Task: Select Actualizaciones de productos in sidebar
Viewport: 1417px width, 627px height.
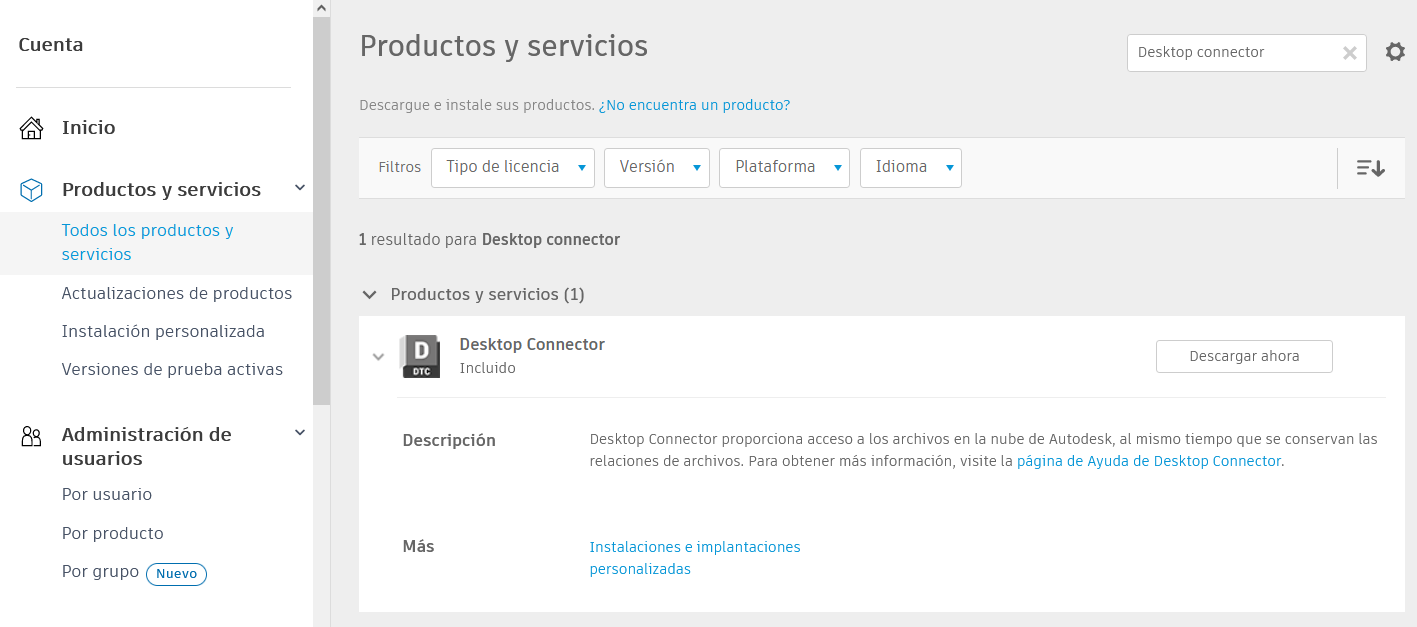Action: (177, 293)
